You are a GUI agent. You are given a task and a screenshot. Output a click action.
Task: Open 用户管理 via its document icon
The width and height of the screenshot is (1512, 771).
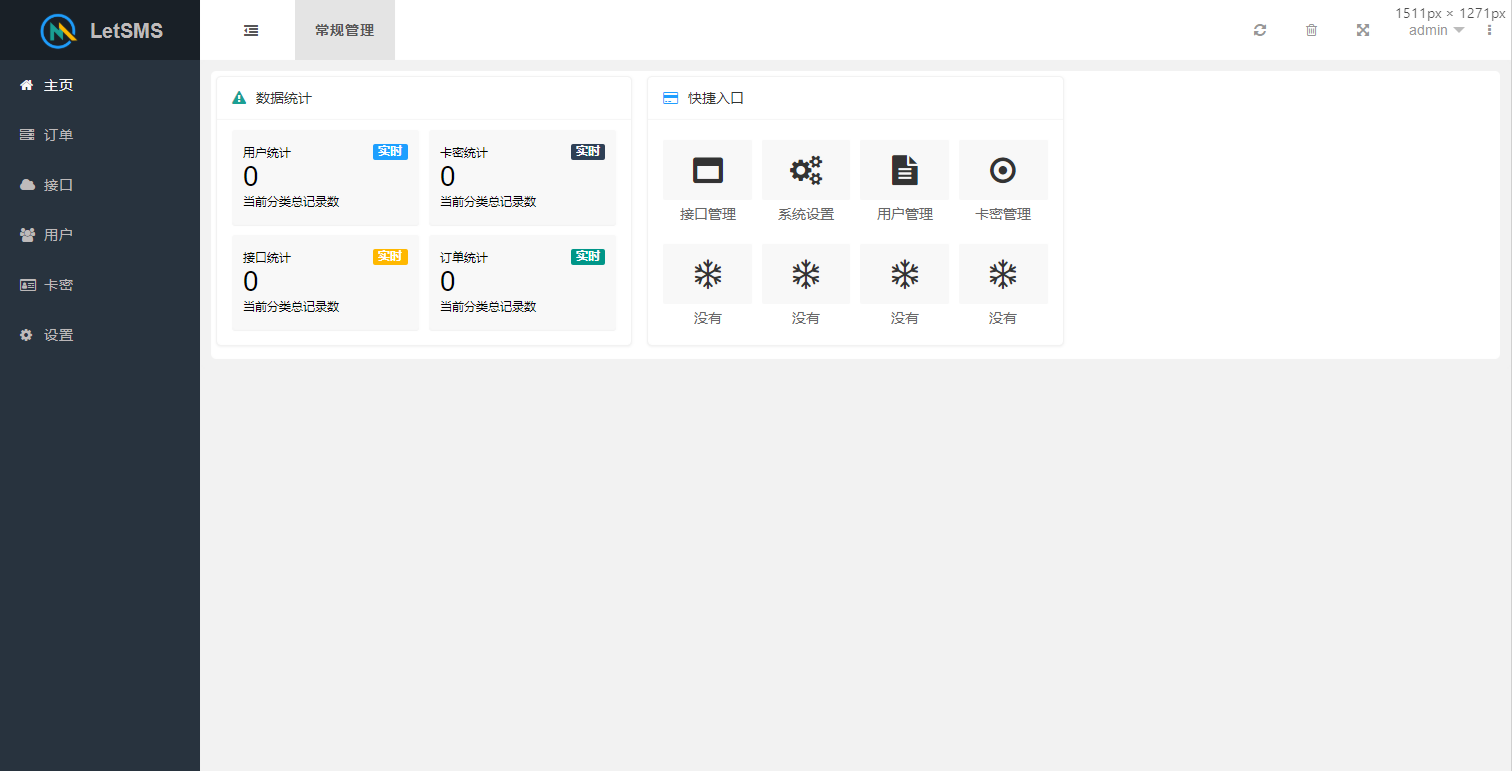903,169
